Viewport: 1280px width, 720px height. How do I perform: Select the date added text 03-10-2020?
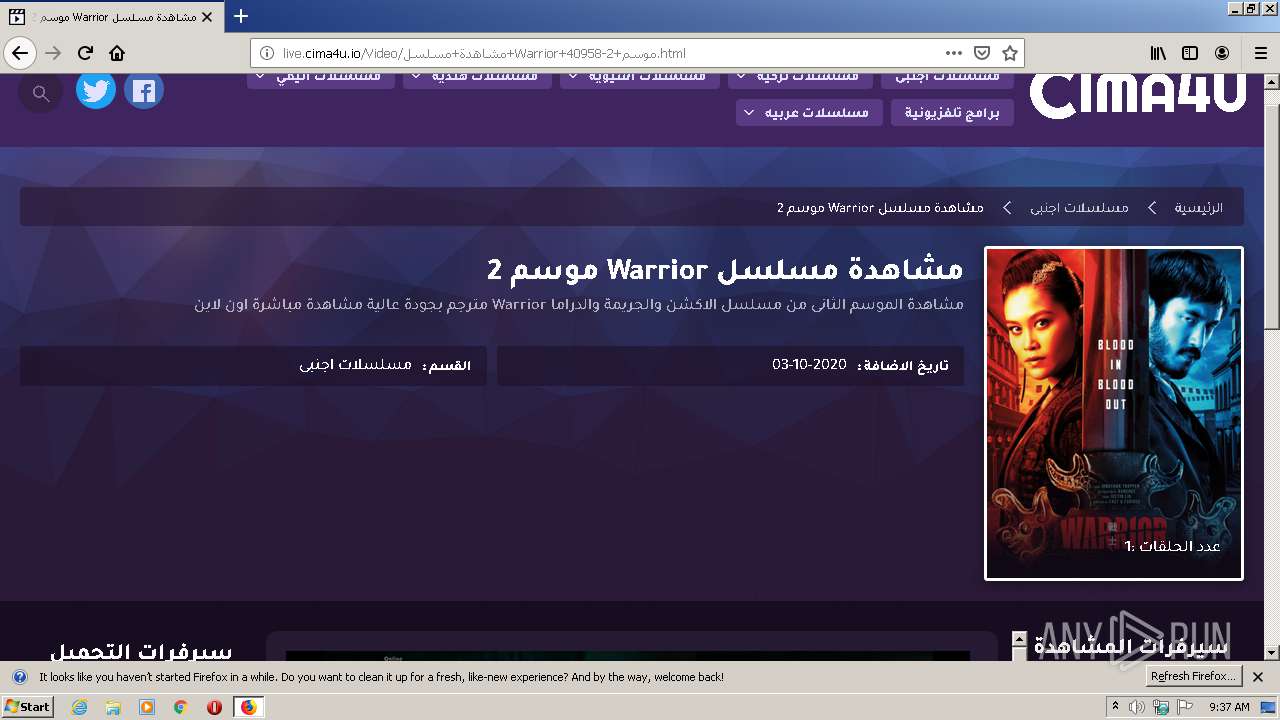pos(809,365)
